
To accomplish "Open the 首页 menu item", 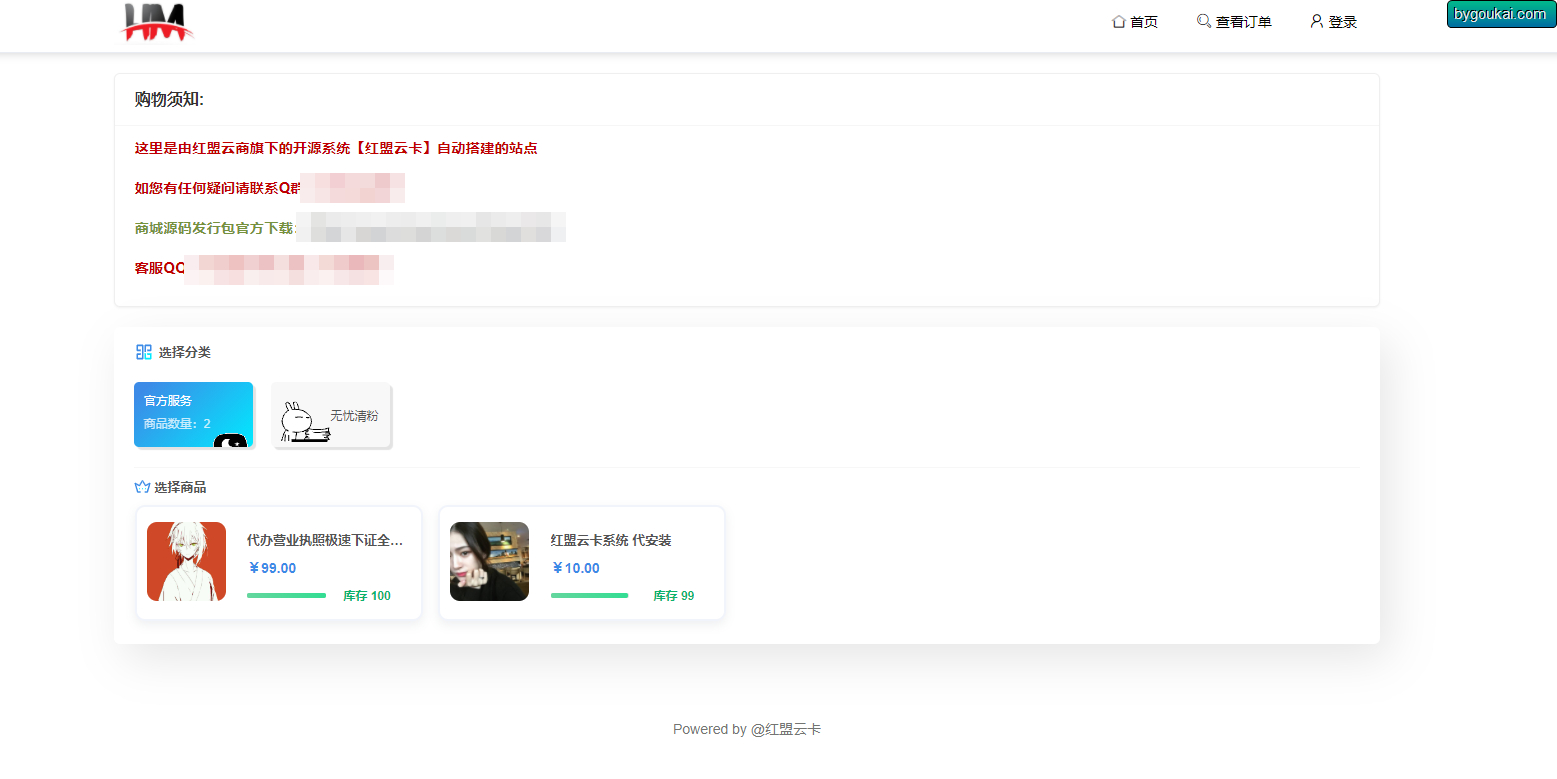I will point(1135,22).
